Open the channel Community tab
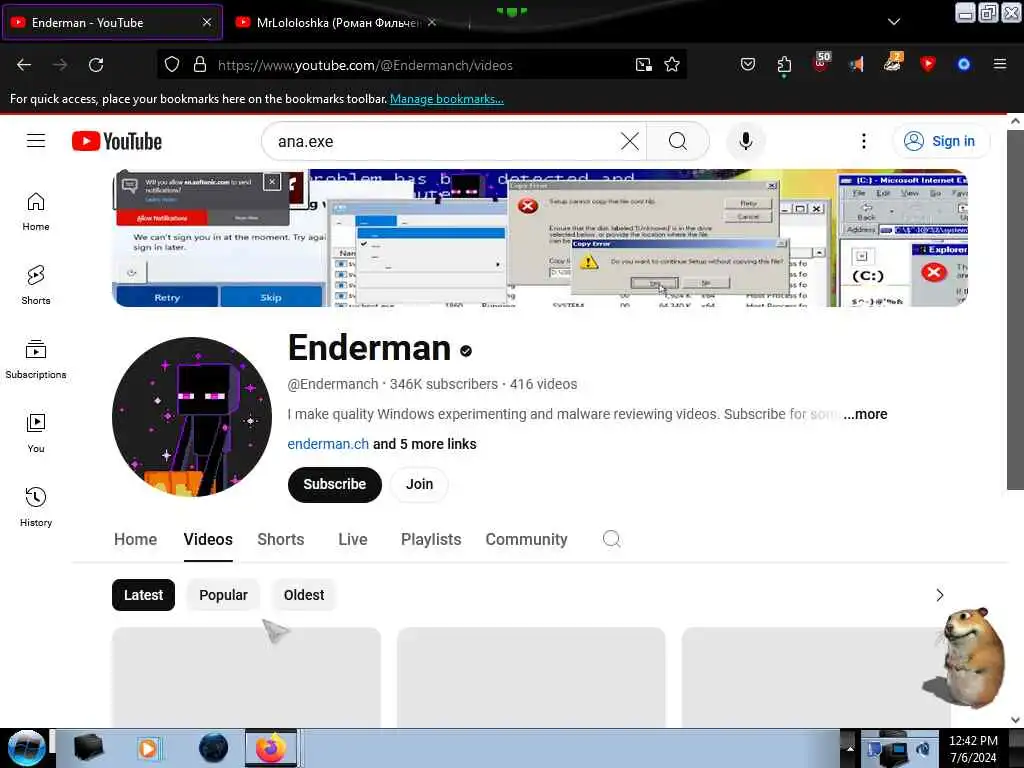This screenshot has width=1024, height=768. (526, 539)
